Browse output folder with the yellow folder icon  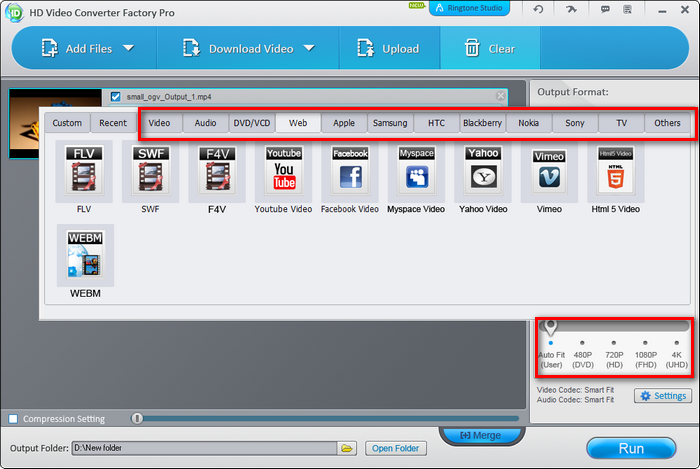347,448
